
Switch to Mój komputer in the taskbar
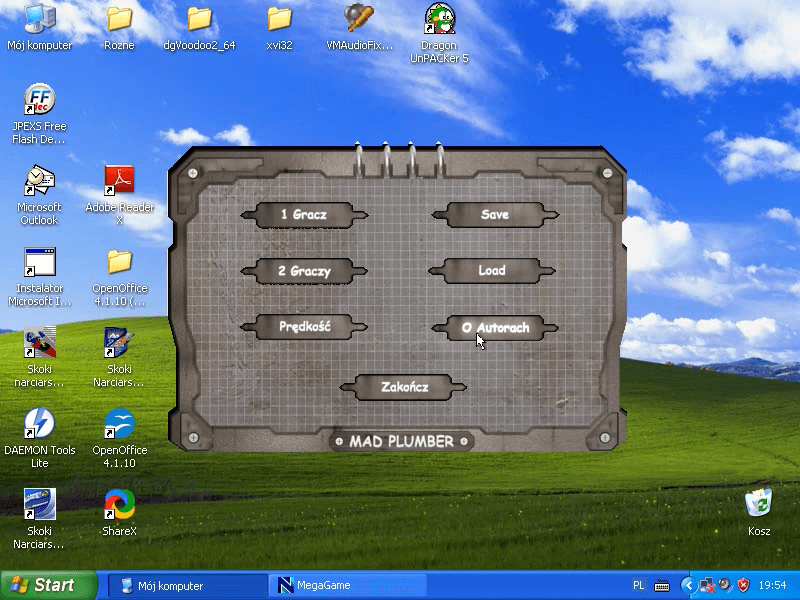188,585
